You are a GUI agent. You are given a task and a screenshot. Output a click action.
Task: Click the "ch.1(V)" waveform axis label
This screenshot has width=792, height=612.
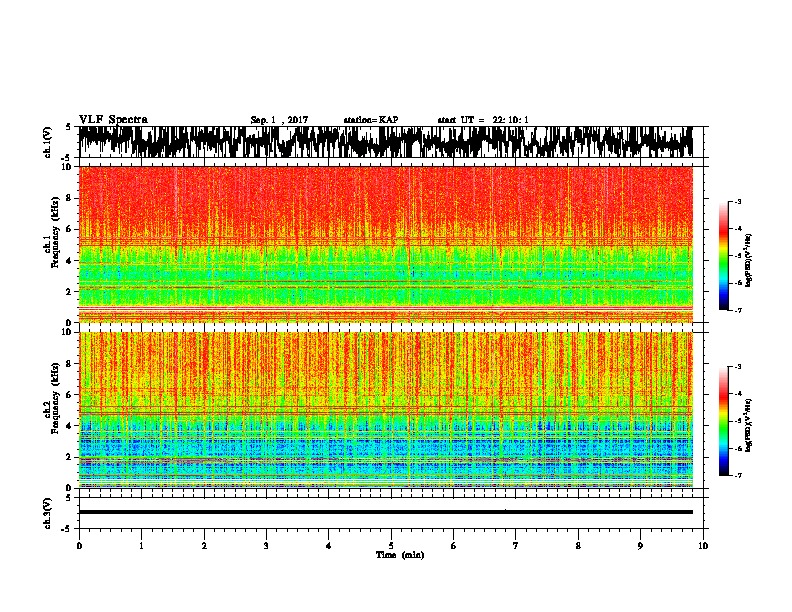click(48, 142)
